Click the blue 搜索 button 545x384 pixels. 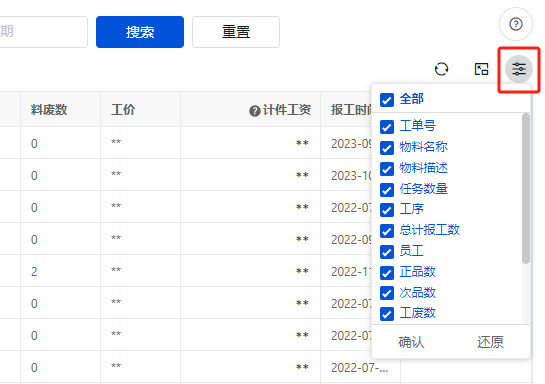pyautogui.click(x=140, y=32)
